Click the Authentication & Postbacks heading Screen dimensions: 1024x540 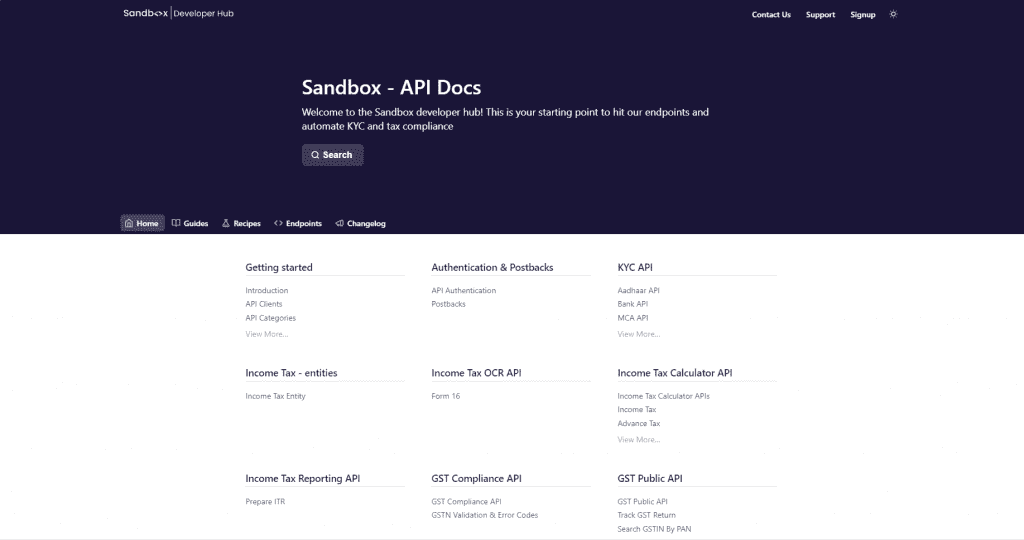pyautogui.click(x=492, y=268)
